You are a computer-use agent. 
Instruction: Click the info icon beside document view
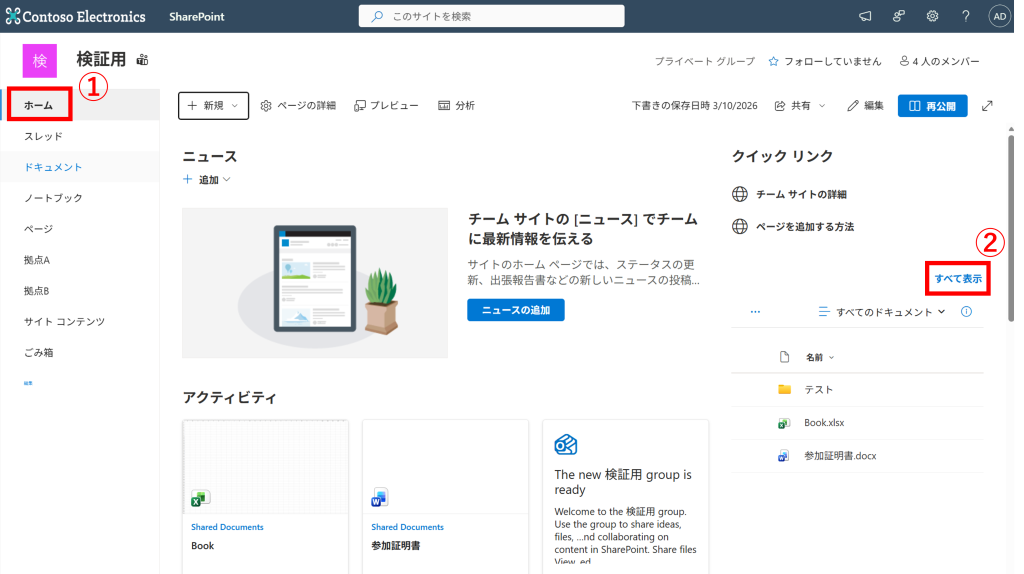point(966,312)
